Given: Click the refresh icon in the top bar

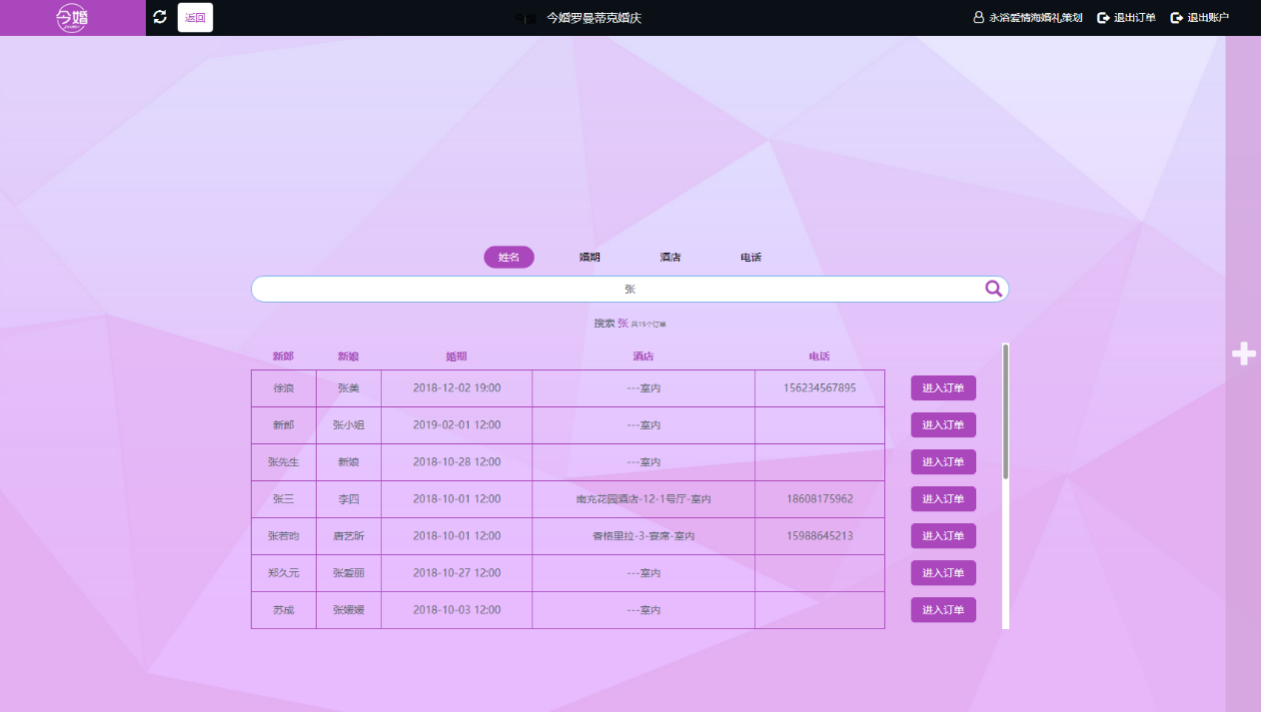Looking at the screenshot, I should click(160, 17).
